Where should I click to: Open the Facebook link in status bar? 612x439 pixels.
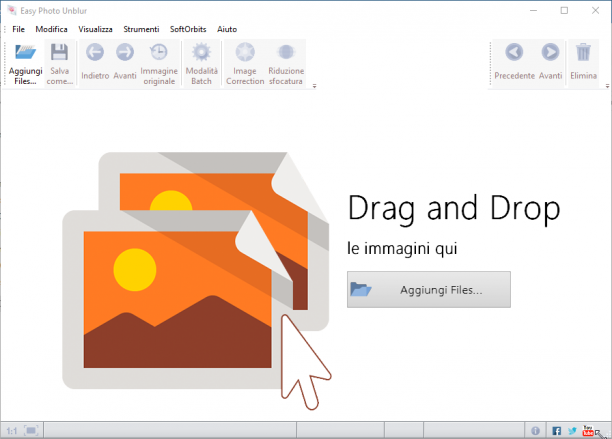(557, 431)
